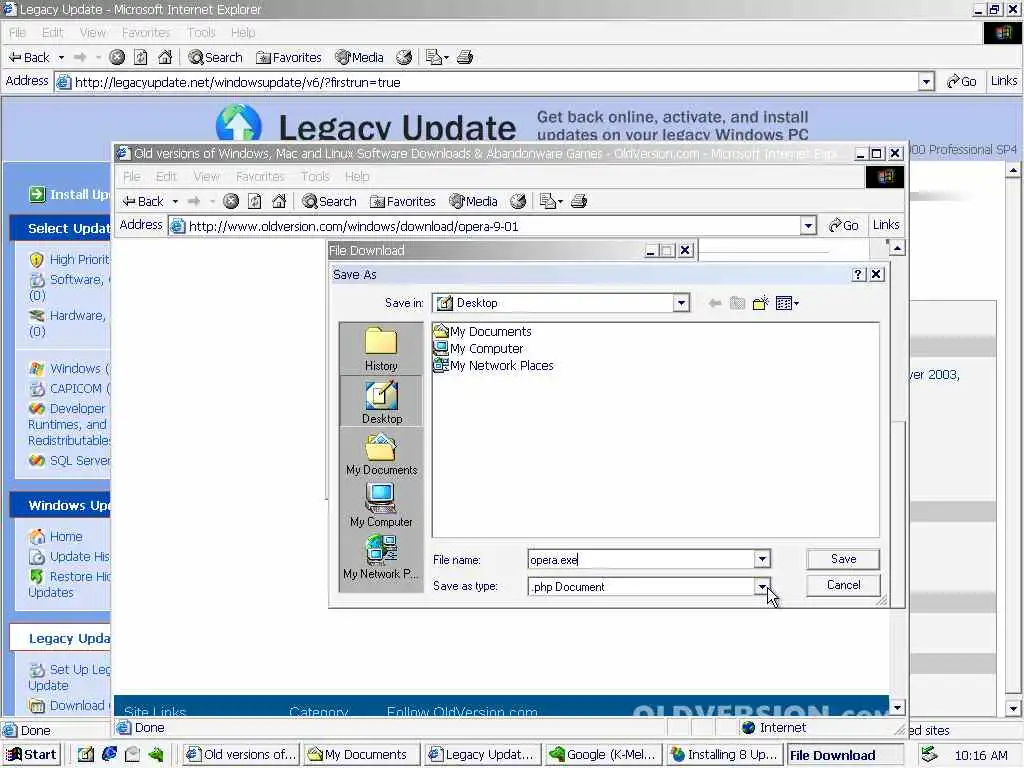Click Stop icon in Legacy Update window
Screen dimensions: 1024x768
117,57
